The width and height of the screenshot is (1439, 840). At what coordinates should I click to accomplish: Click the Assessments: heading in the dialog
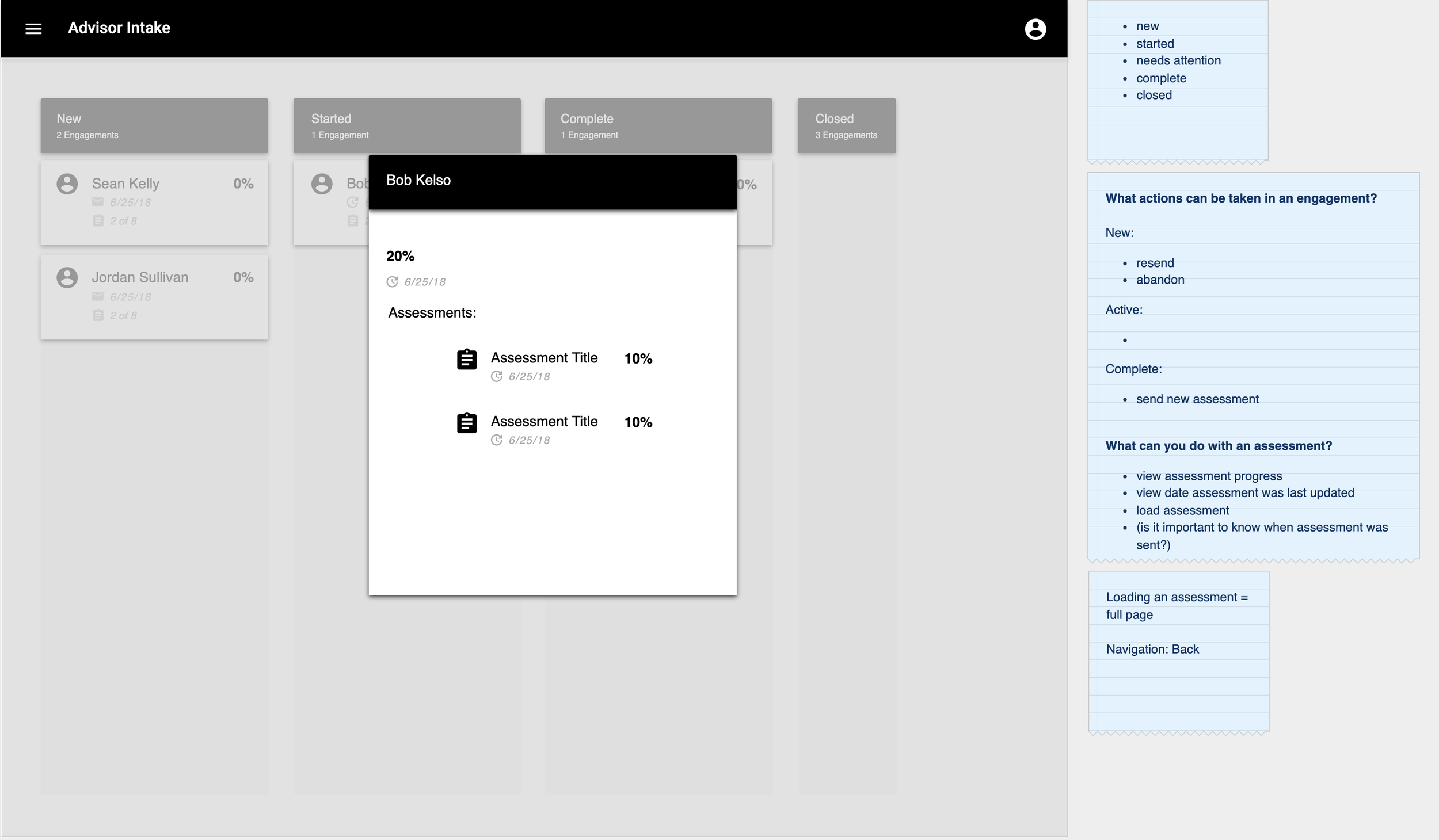tap(432, 313)
